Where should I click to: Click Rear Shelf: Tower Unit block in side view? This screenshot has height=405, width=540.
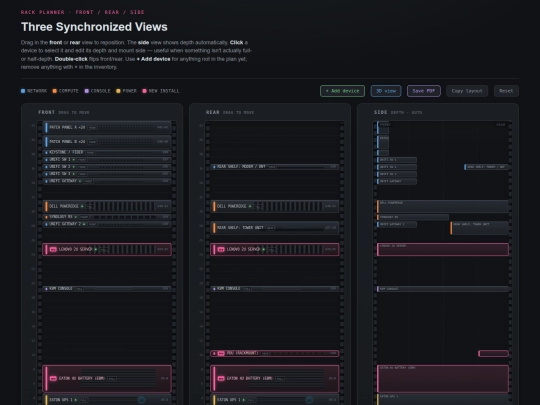pos(479,228)
